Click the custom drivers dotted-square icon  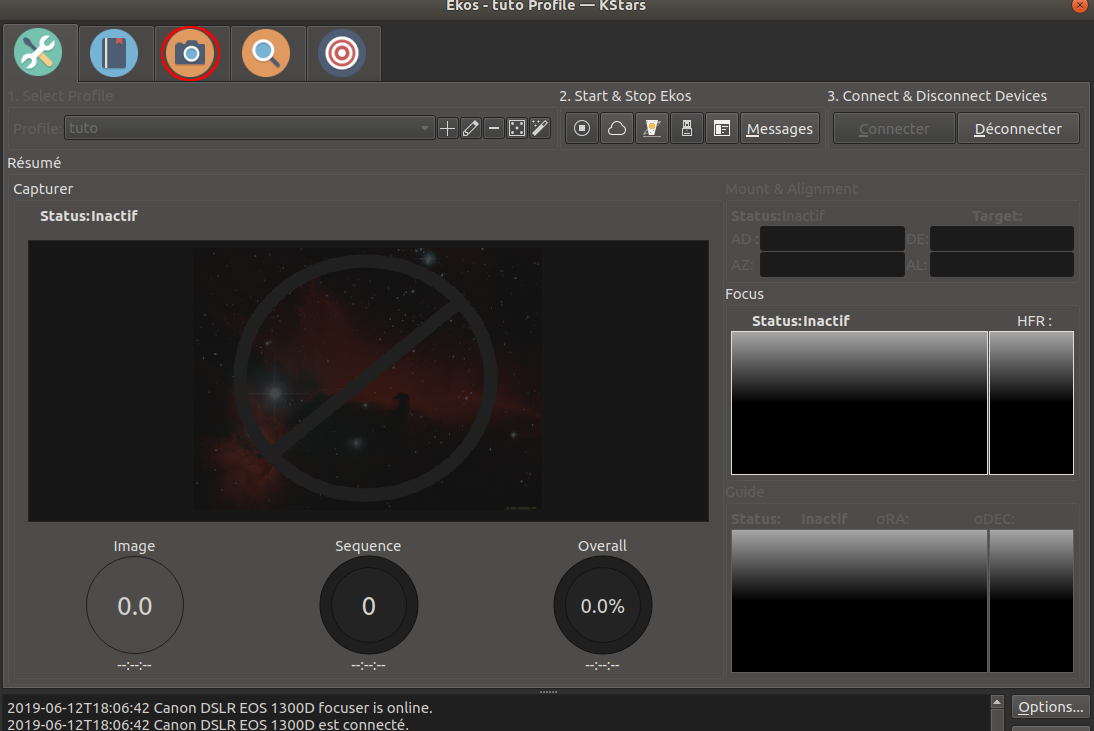coord(517,128)
